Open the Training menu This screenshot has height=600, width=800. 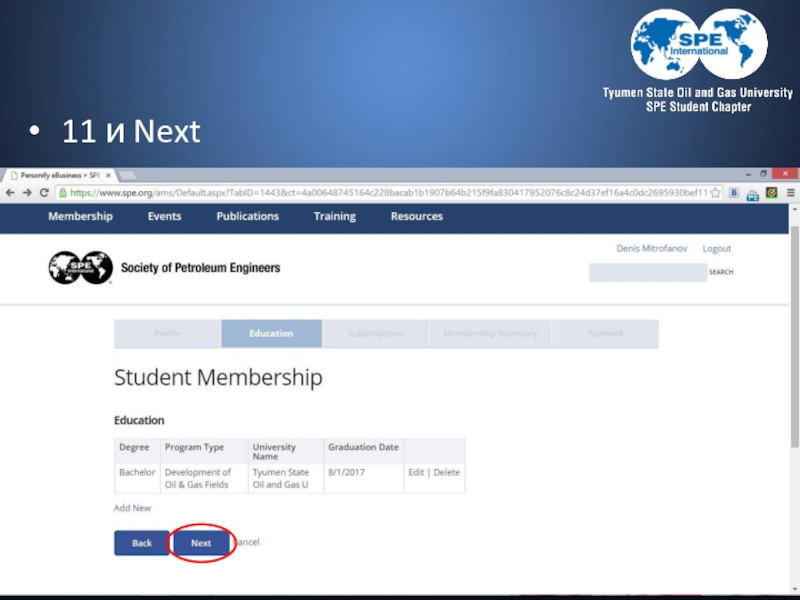pos(334,216)
